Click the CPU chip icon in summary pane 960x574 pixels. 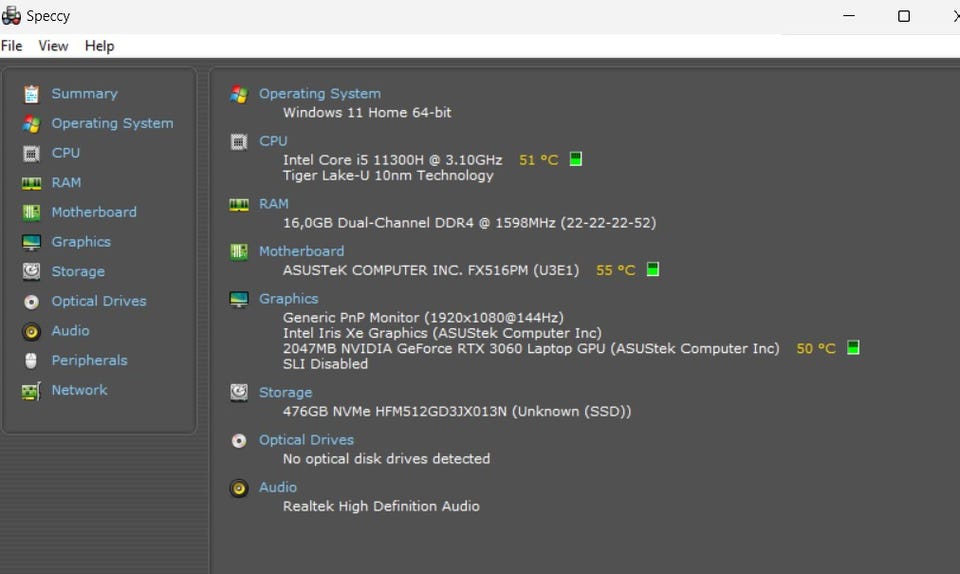pyautogui.click(x=239, y=142)
